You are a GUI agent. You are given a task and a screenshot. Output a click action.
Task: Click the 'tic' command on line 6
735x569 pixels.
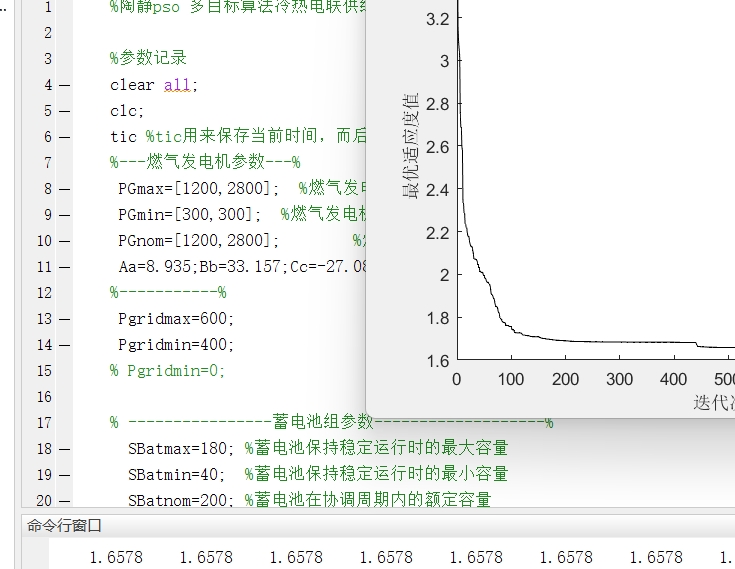[123, 137]
